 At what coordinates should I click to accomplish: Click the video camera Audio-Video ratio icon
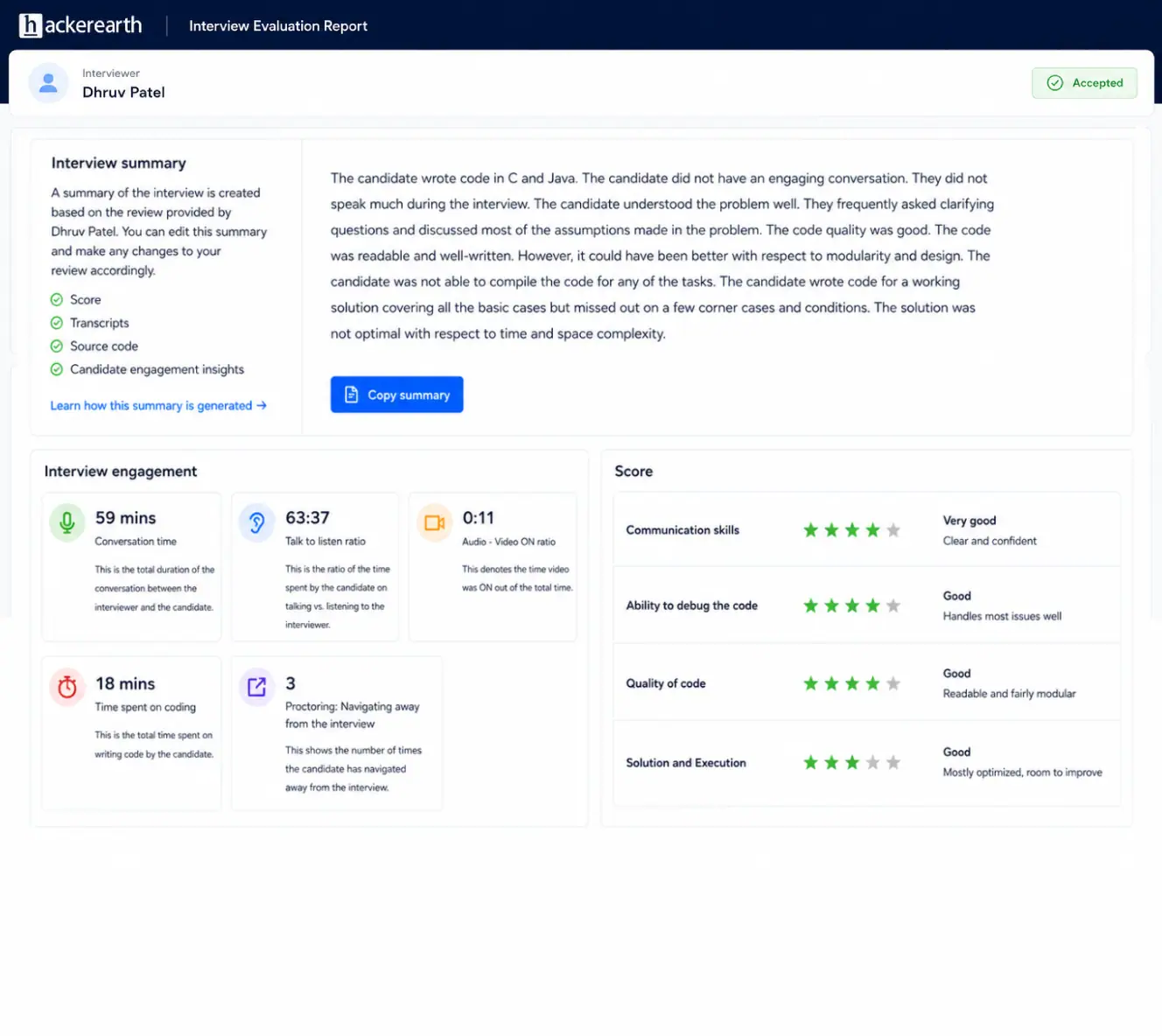(x=434, y=523)
